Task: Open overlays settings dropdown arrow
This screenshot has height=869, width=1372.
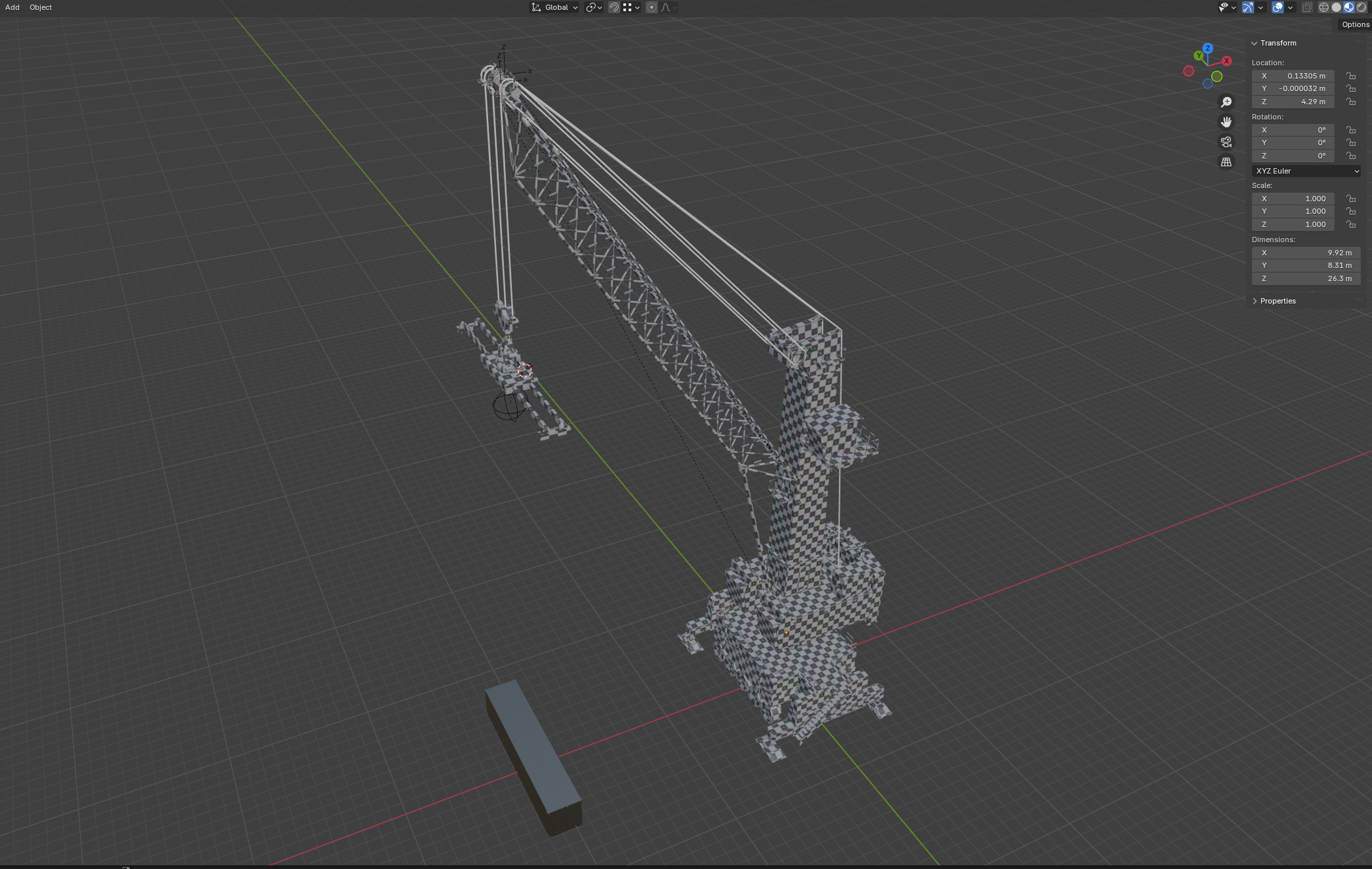Action: 1290,7
